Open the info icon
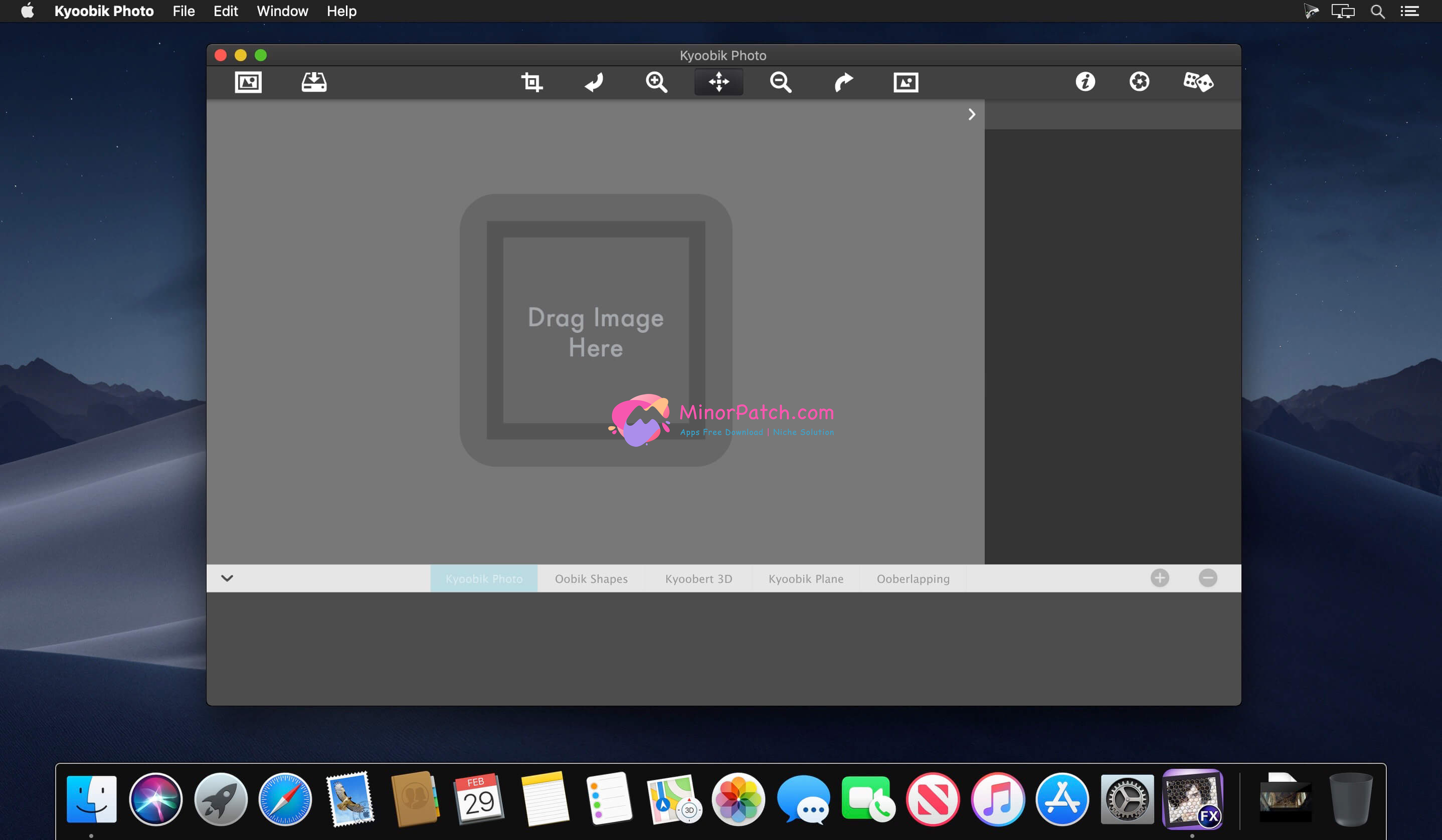This screenshot has width=1442, height=840. (x=1085, y=81)
